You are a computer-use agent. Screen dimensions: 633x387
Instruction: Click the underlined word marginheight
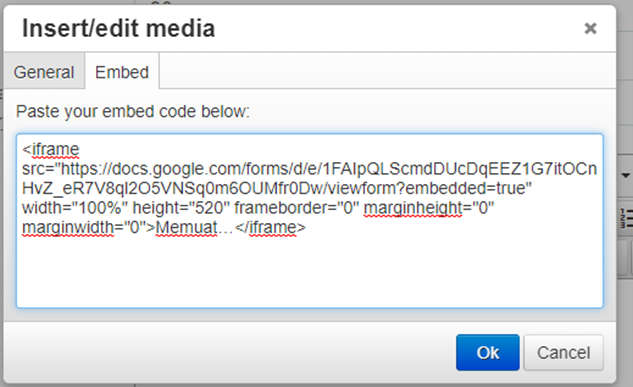click(x=413, y=208)
